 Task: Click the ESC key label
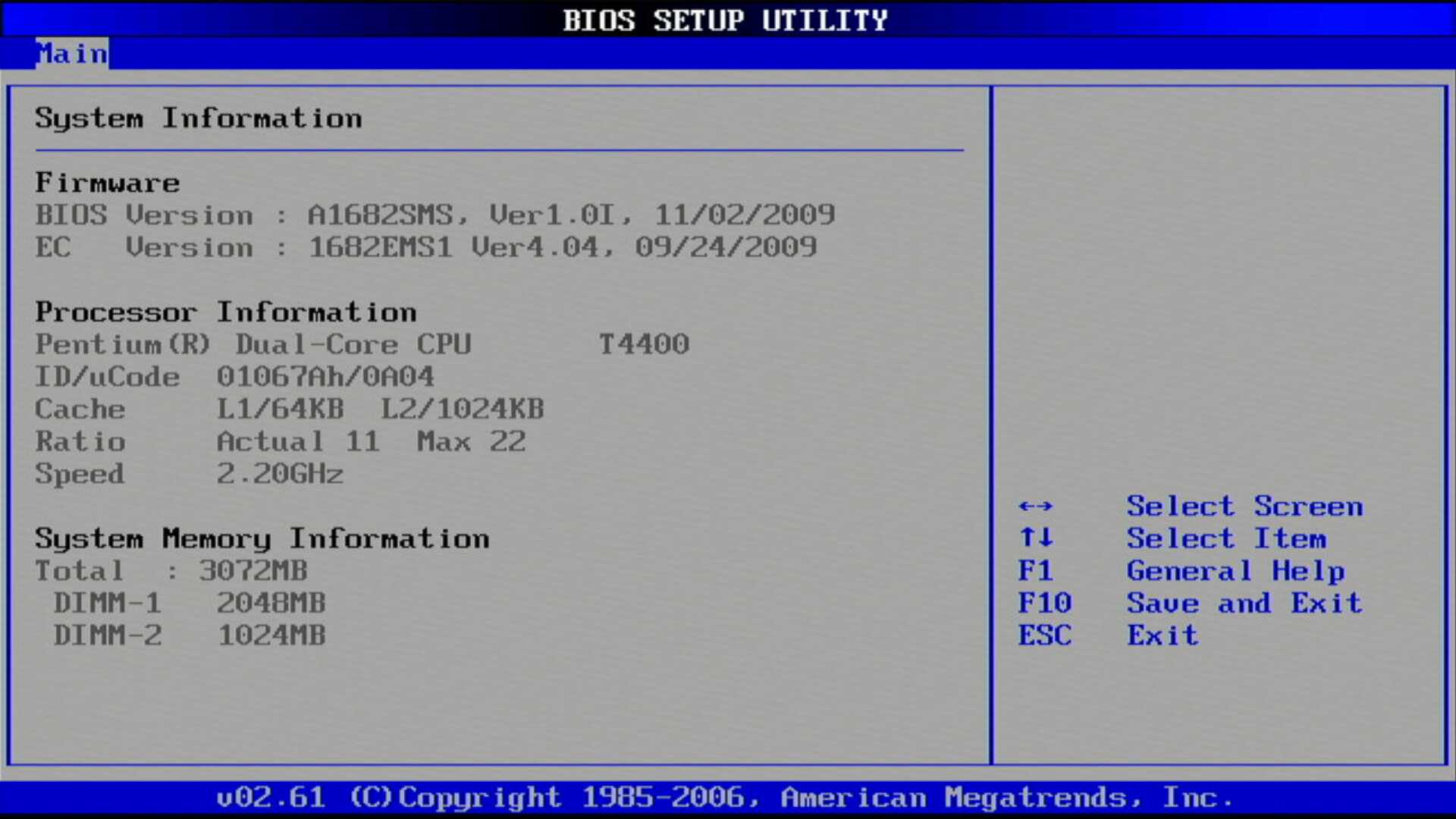pos(1044,635)
